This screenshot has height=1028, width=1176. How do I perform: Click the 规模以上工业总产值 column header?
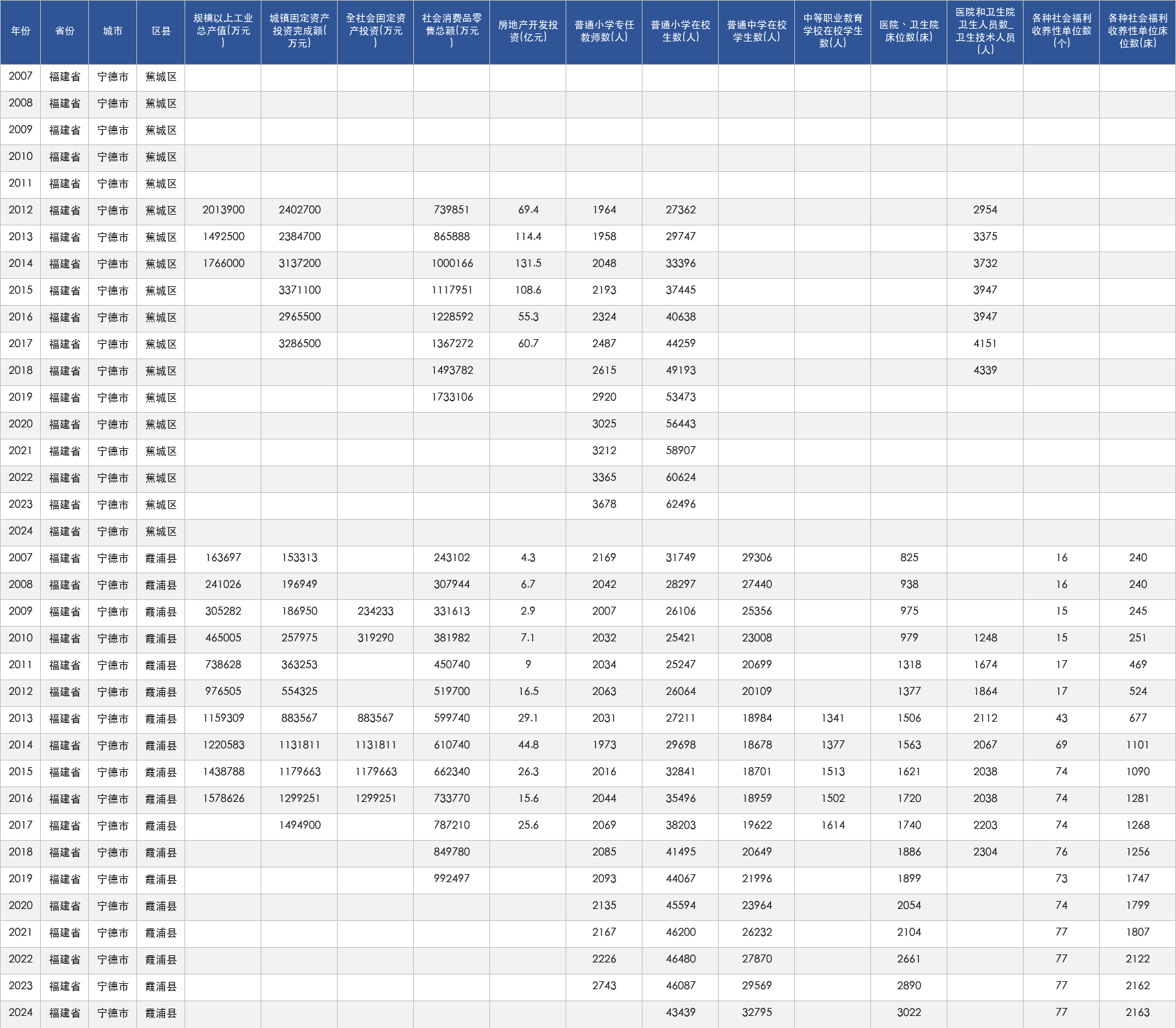point(223,31)
